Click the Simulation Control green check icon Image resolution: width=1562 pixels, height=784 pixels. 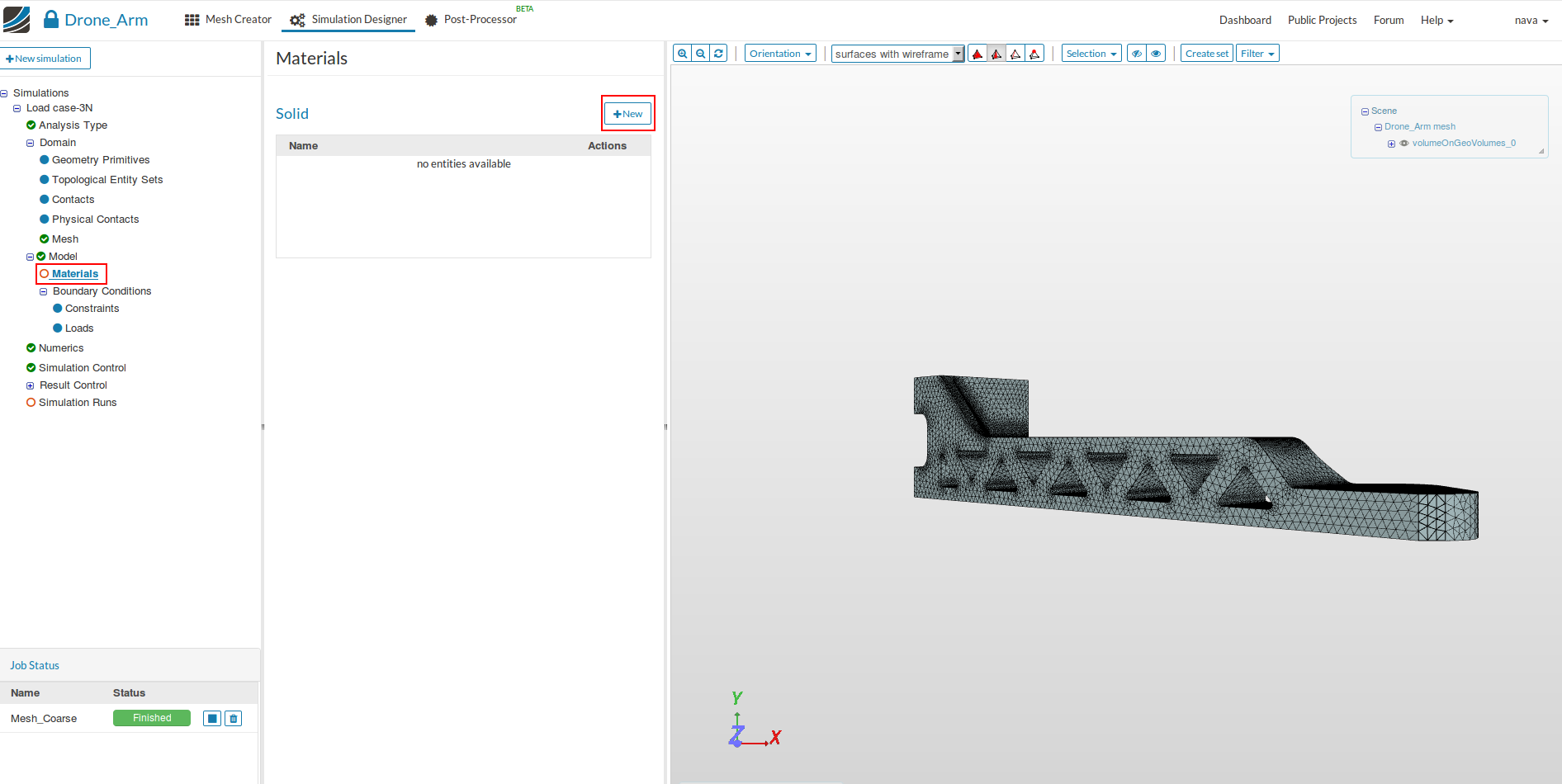(x=31, y=368)
